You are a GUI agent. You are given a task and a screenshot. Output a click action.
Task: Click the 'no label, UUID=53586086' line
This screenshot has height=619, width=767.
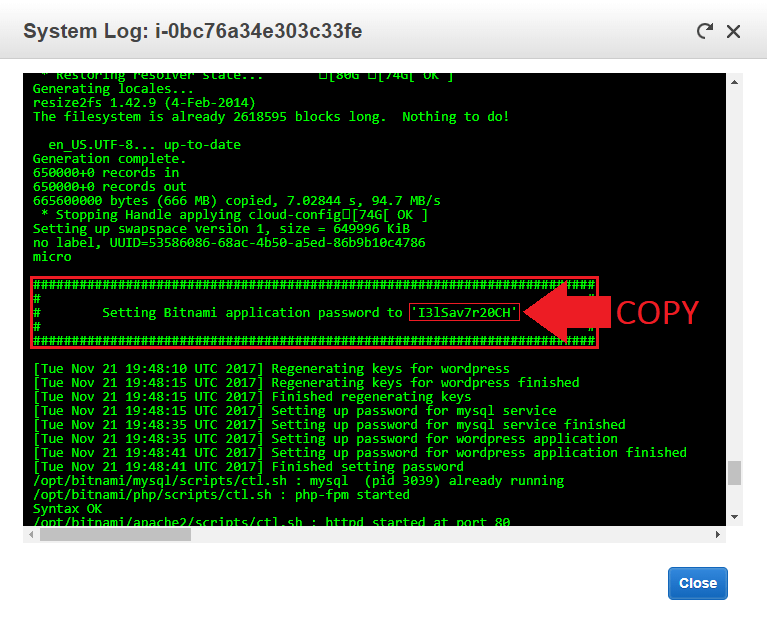click(x=229, y=243)
